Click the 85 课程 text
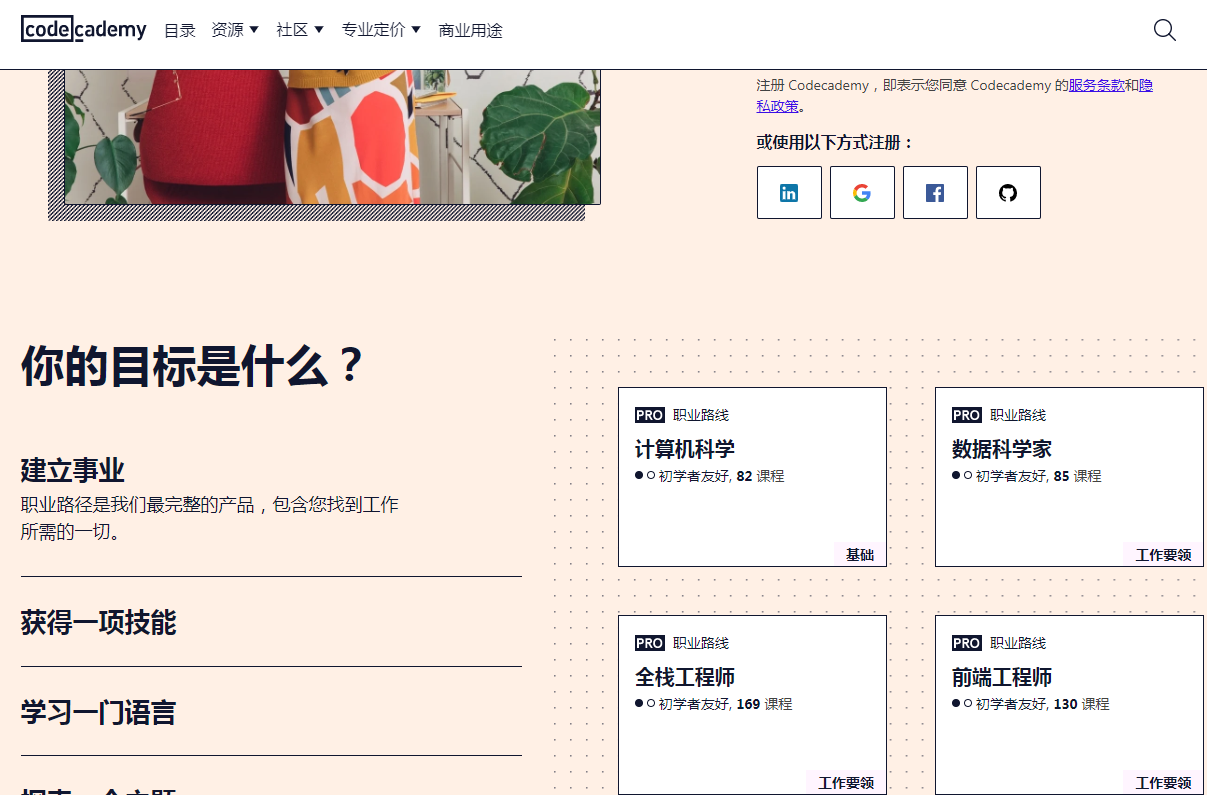Viewport: 1207px width, 795px height. (x=1077, y=476)
